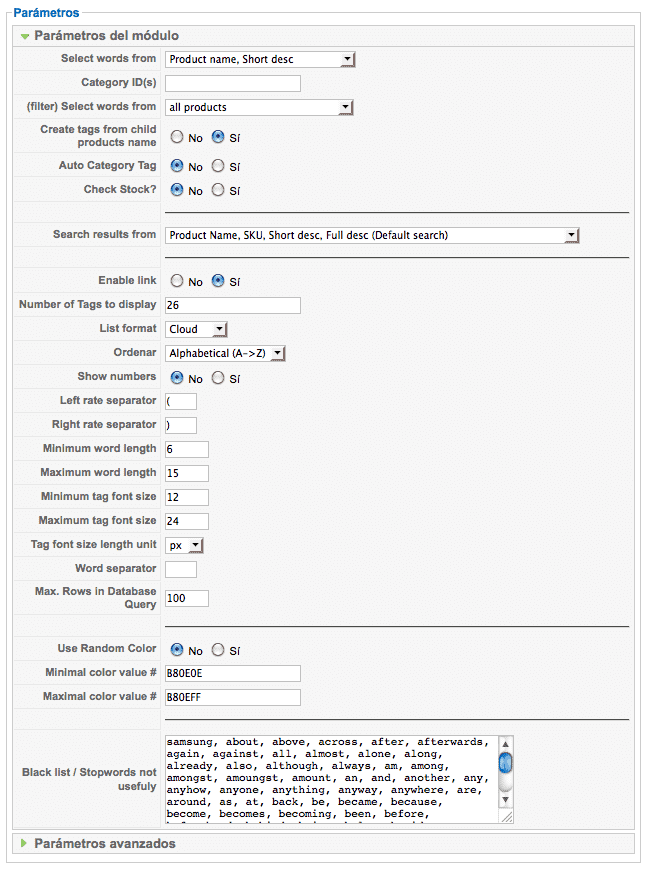Select Sí for Show numbers
Screen dimensions: 649x873
click(218, 377)
